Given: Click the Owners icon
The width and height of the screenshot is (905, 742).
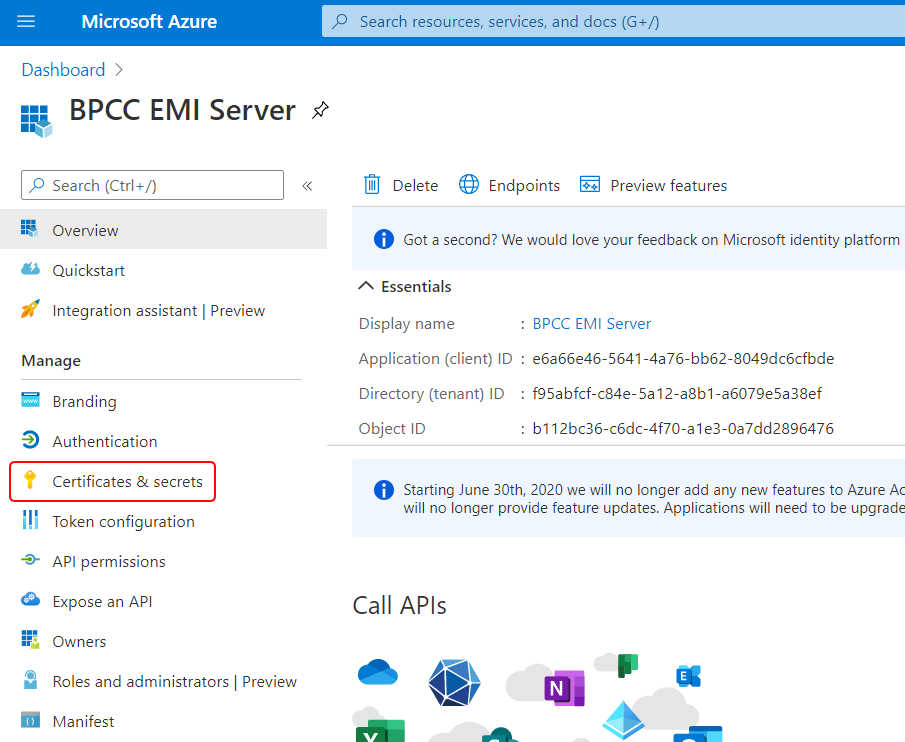Looking at the screenshot, I should tap(30, 639).
